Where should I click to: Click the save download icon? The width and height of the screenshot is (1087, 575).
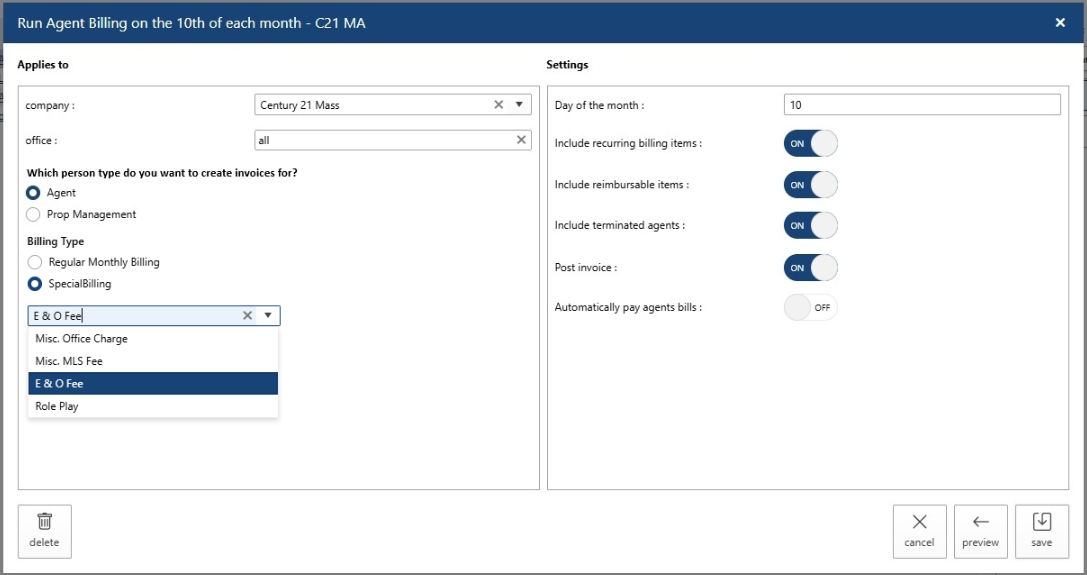coord(1041,522)
